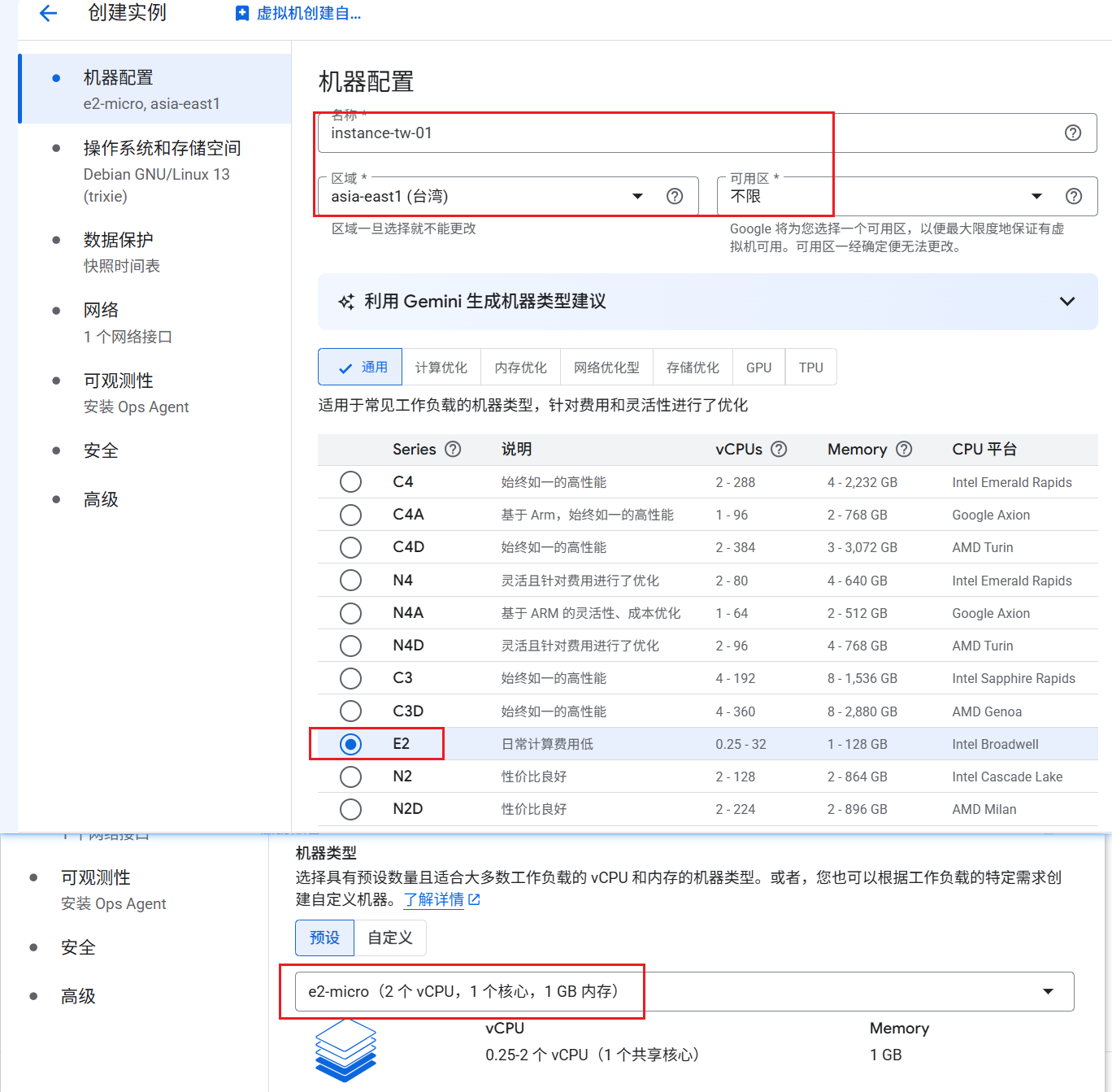Open help icon for the 区域 field

point(675,196)
